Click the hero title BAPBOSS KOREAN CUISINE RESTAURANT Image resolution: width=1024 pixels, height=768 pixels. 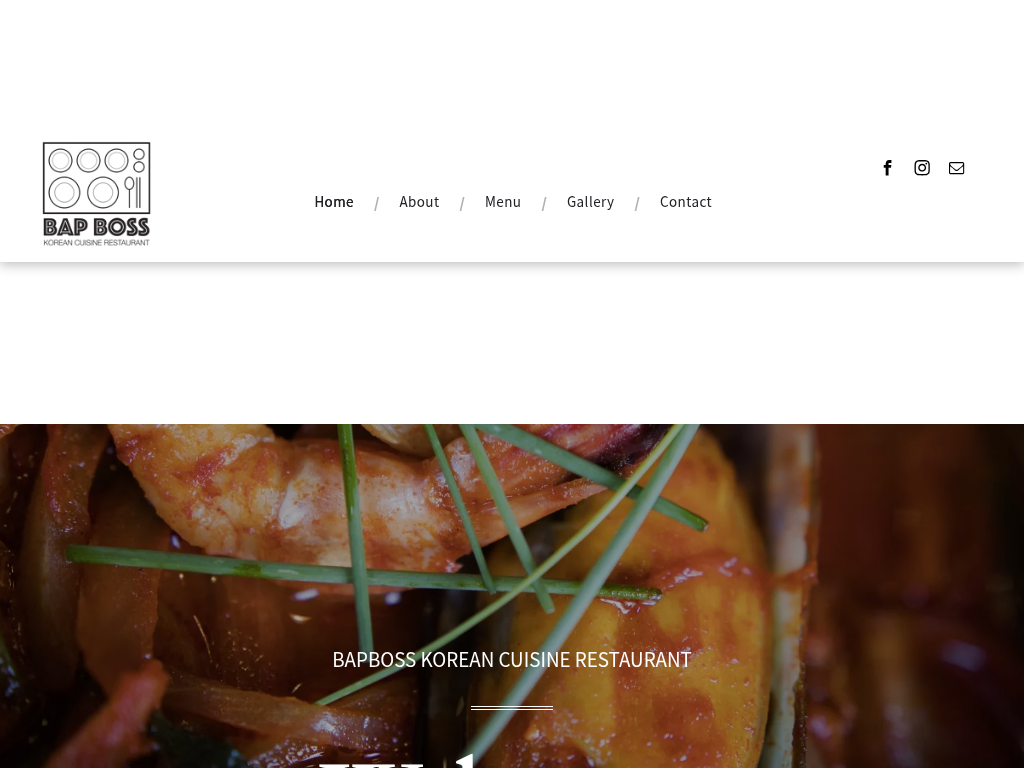(511, 660)
